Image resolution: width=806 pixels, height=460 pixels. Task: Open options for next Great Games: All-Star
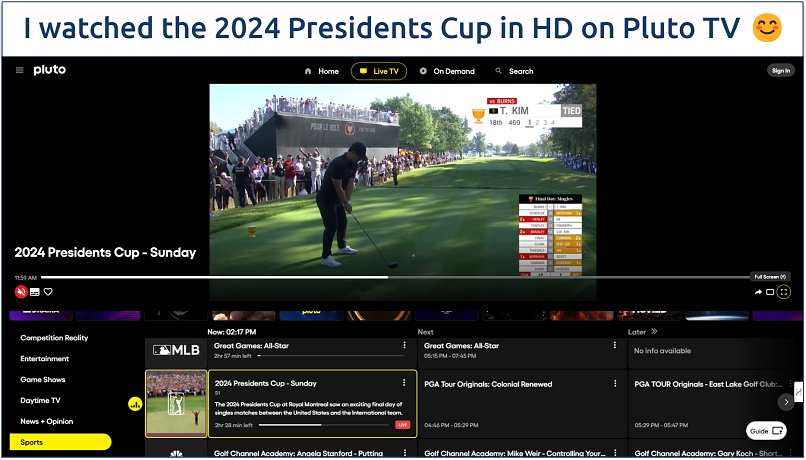point(615,345)
